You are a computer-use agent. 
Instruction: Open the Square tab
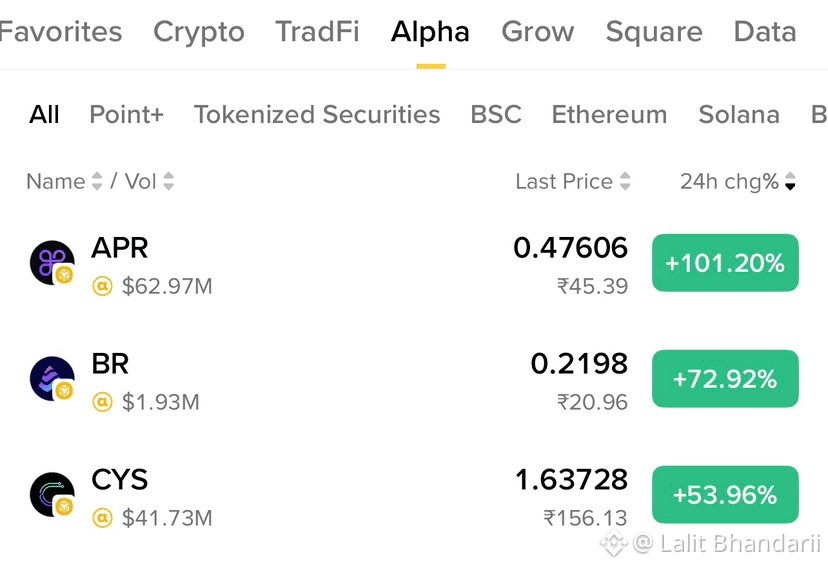654,32
